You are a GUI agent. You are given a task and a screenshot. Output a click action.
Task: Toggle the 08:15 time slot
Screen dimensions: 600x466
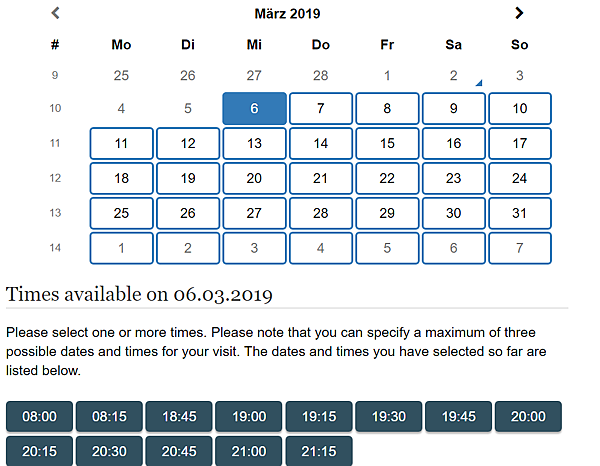[110, 417]
